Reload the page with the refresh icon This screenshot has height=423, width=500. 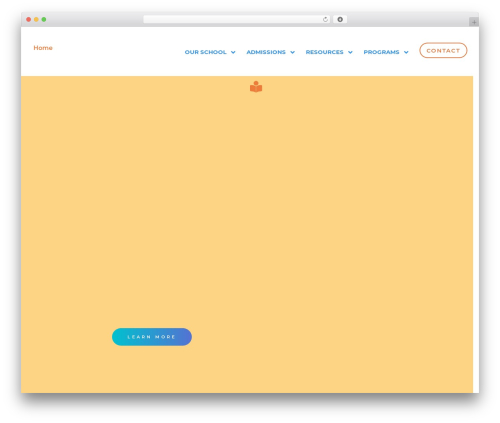click(x=325, y=19)
